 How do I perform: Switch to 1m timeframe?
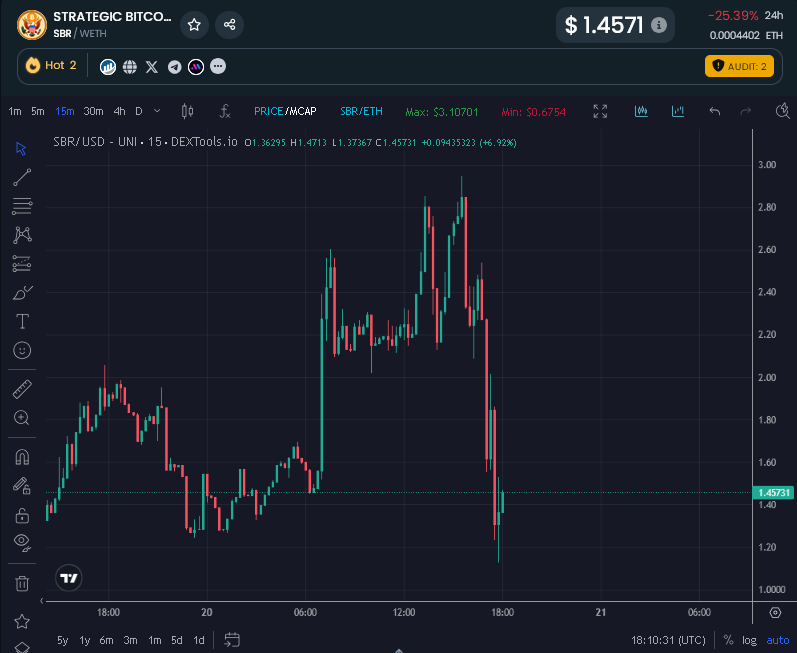click(x=15, y=111)
